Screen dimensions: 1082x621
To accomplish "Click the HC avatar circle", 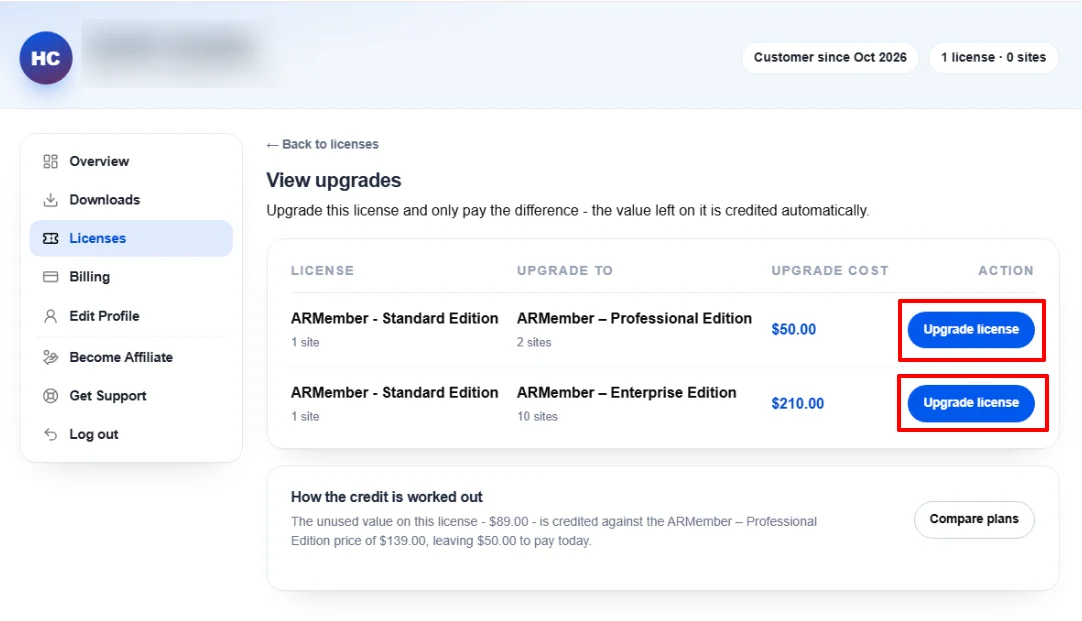I will 46,58.
